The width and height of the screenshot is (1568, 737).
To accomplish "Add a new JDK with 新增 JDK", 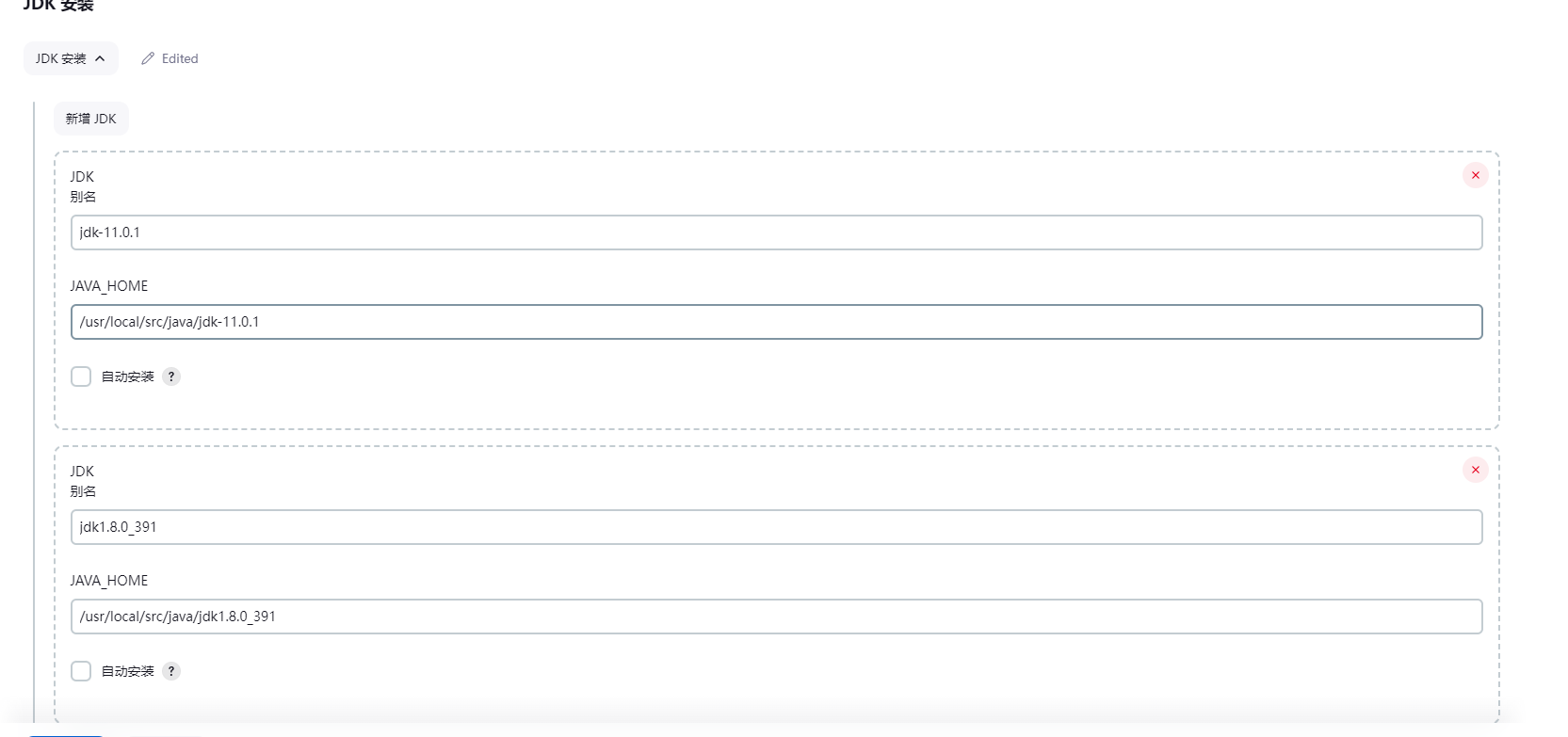I will tap(91, 119).
